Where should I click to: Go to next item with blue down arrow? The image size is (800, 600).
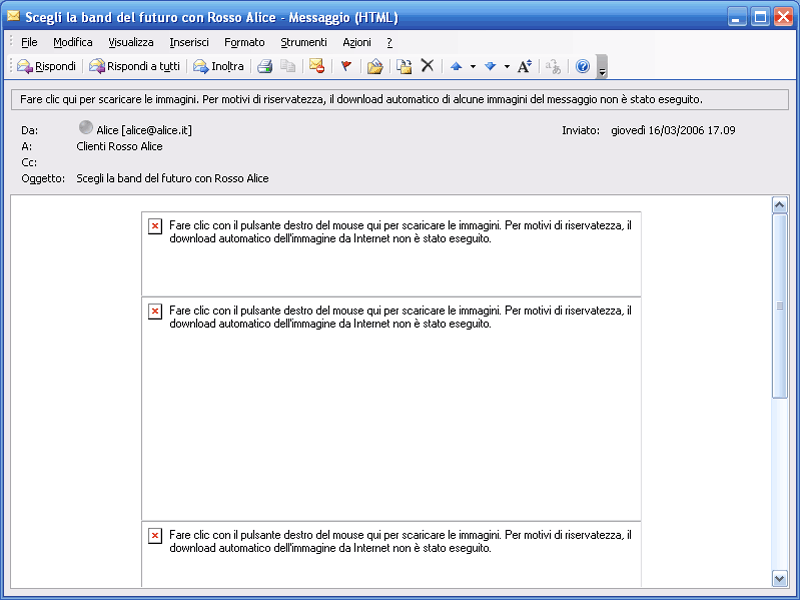[x=490, y=66]
